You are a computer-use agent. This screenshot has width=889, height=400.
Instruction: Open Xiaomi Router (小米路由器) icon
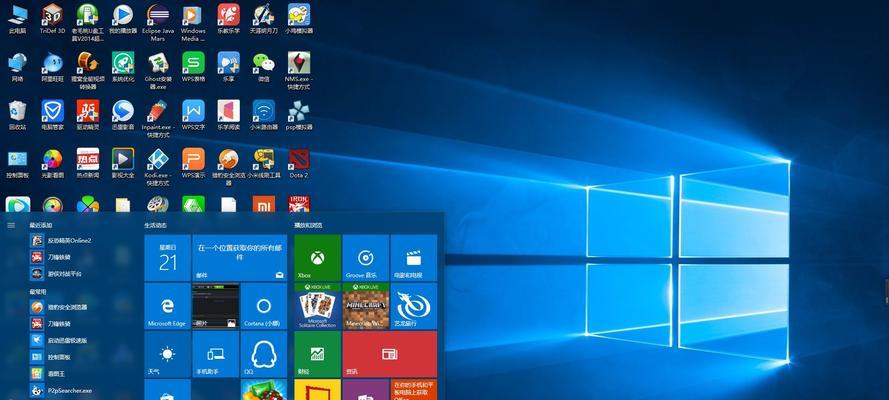264,115
